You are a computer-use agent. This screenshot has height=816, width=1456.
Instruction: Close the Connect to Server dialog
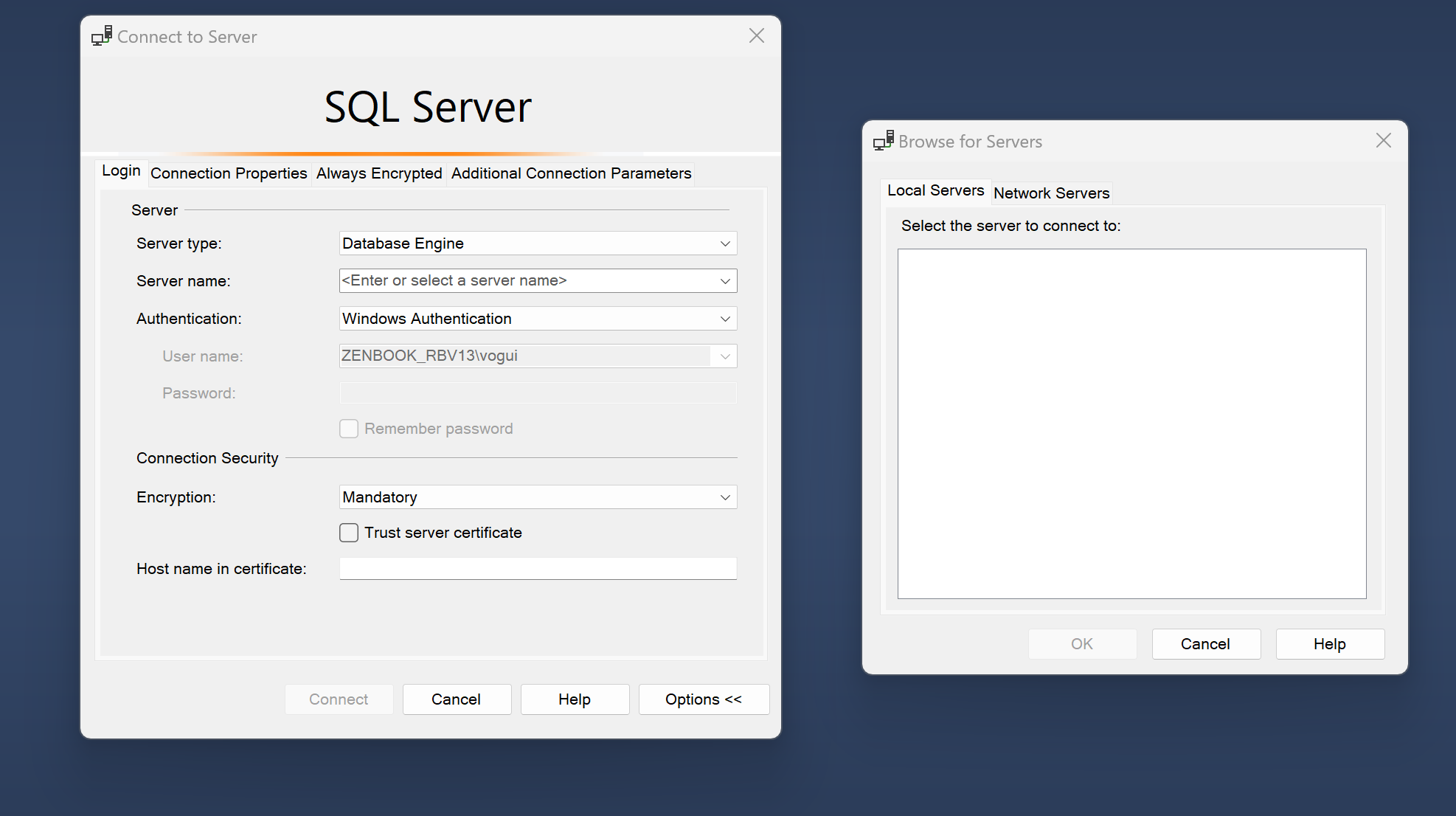[756, 36]
